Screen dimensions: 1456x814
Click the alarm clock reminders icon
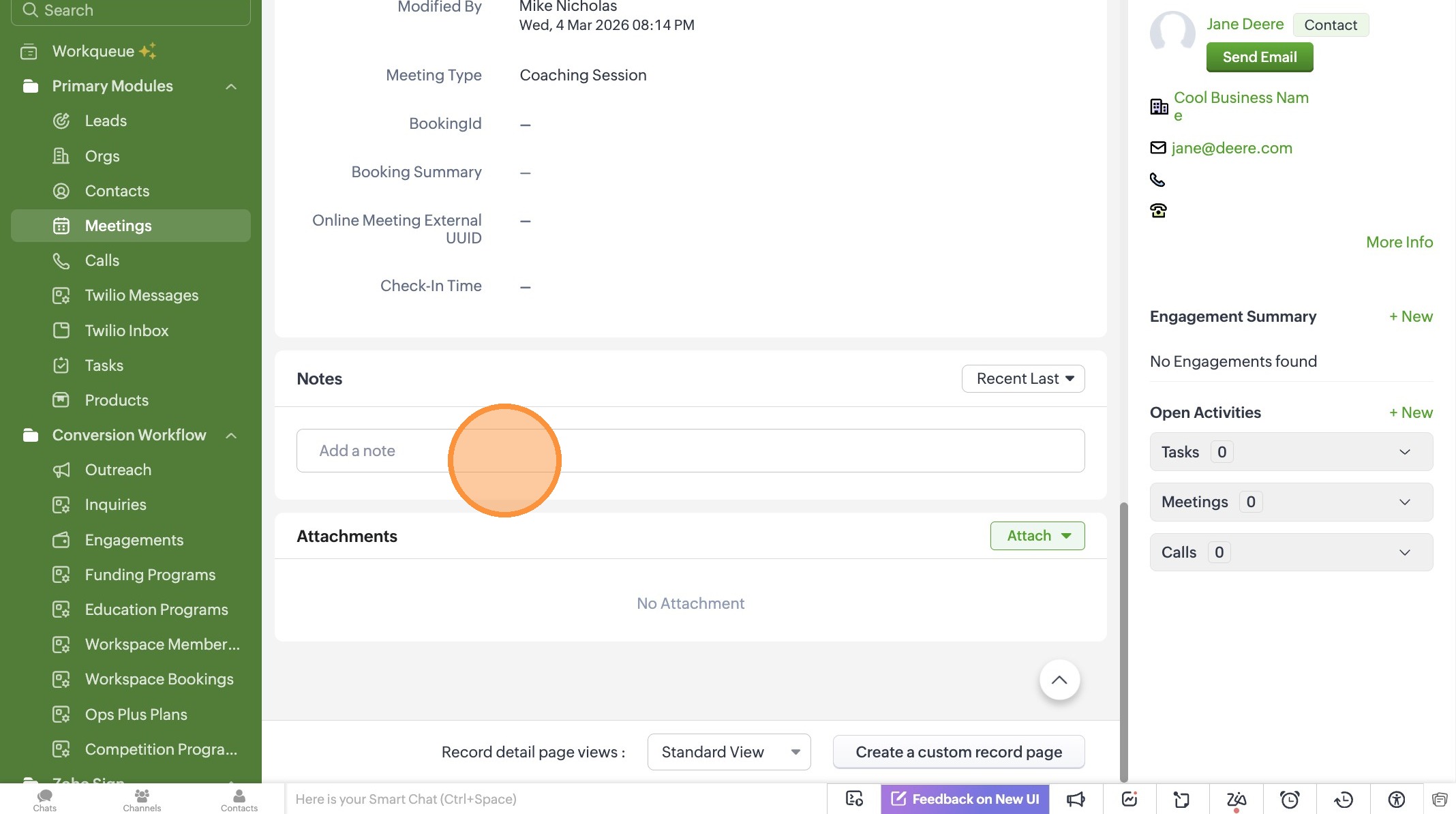coord(1289,799)
